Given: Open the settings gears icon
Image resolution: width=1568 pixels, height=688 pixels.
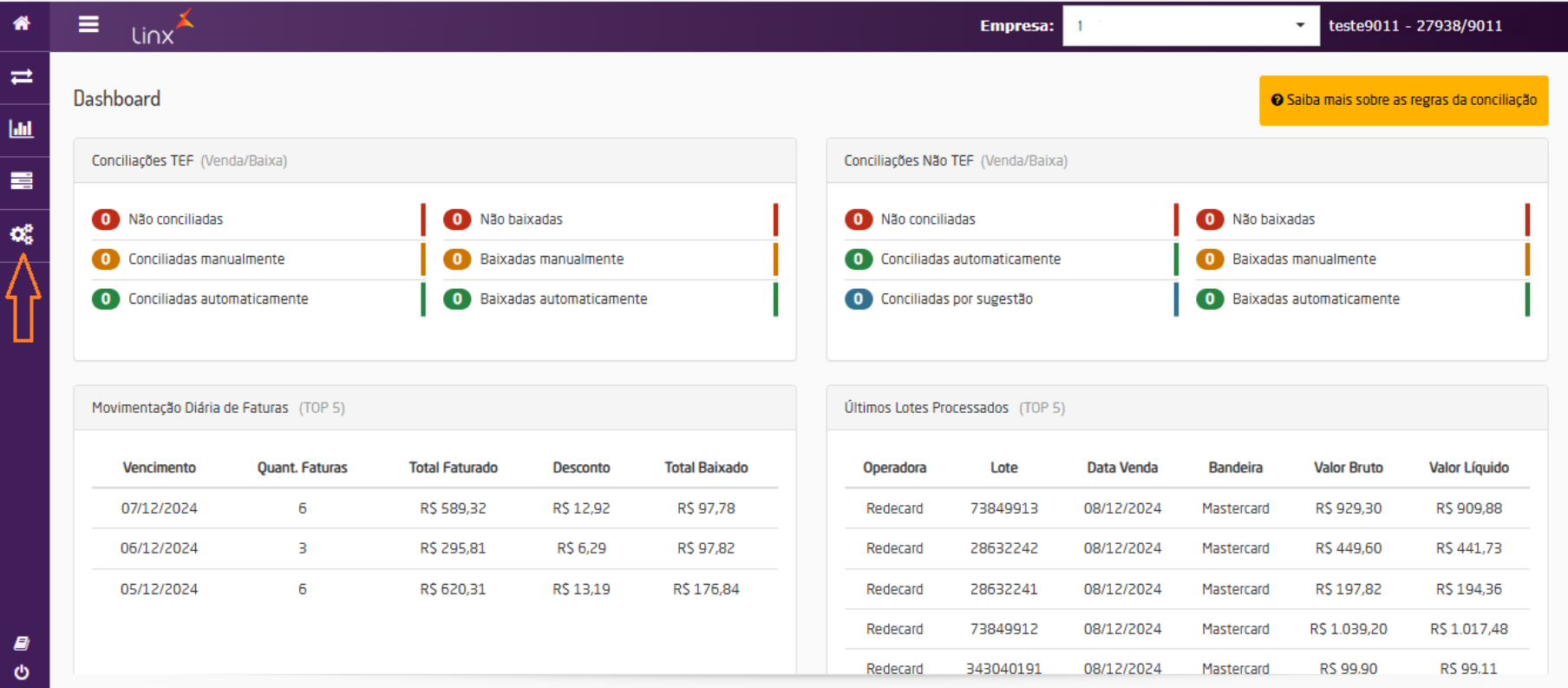Looking at the screenshot, I should pos(22,234).
